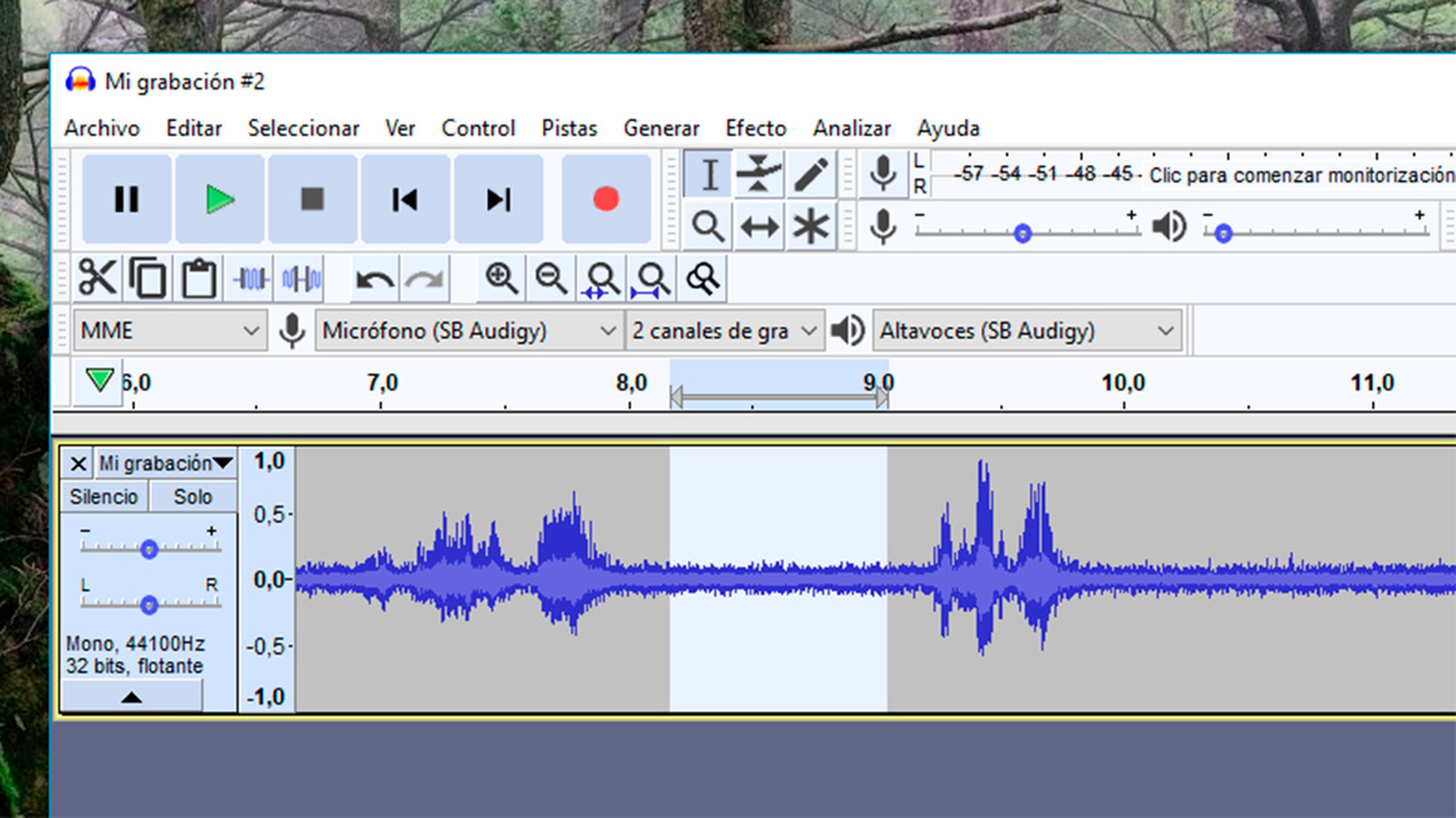Select the Time Shift tool
1456x818 pixels.
(759, 227)
